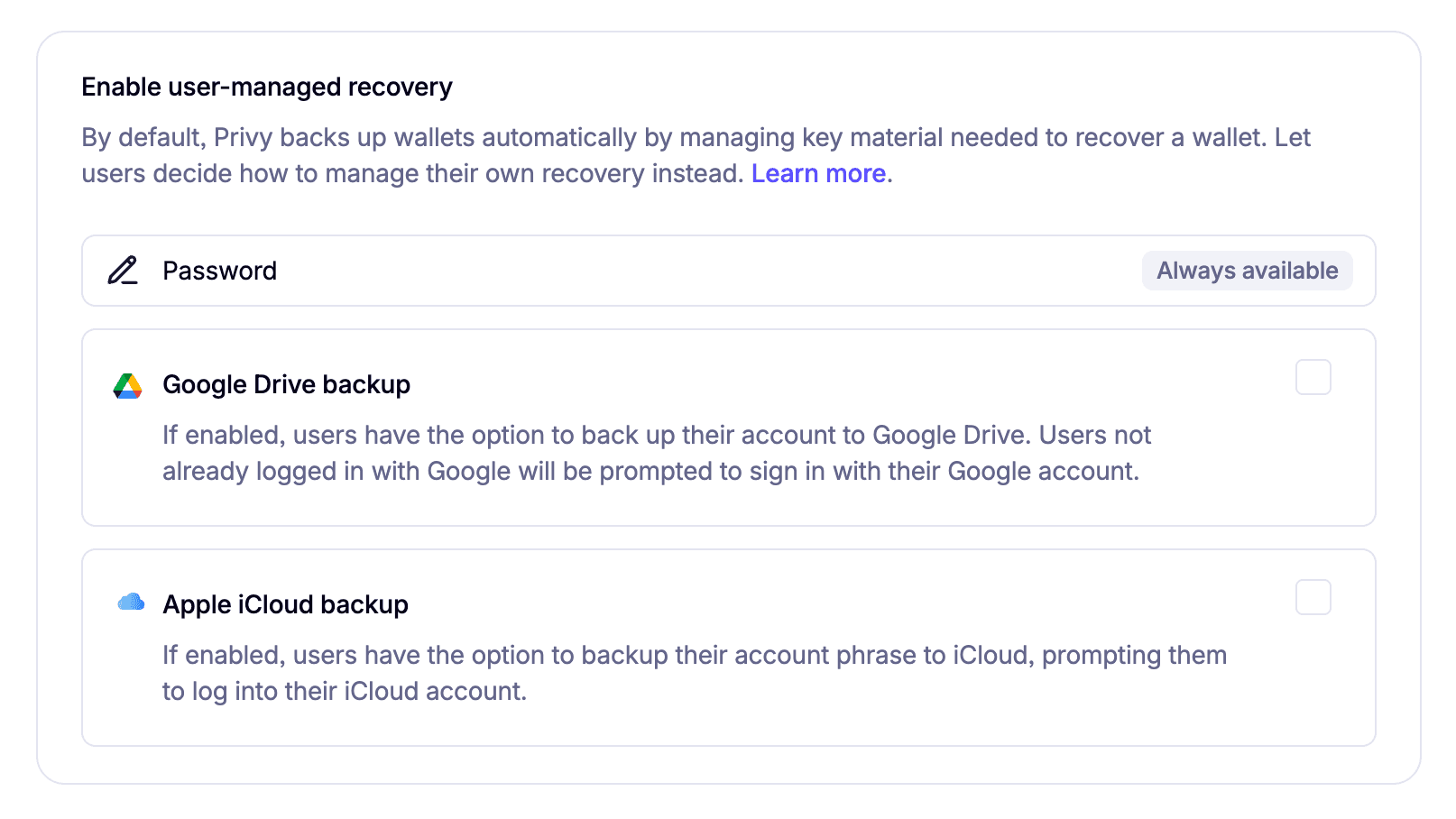Screen dimensions: 1456x819
Task: Click the pencil icon beside Password
Action: pos(123,271)
